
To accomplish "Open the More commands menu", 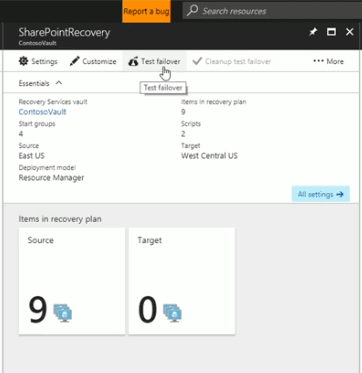I will tap(328, 61).
